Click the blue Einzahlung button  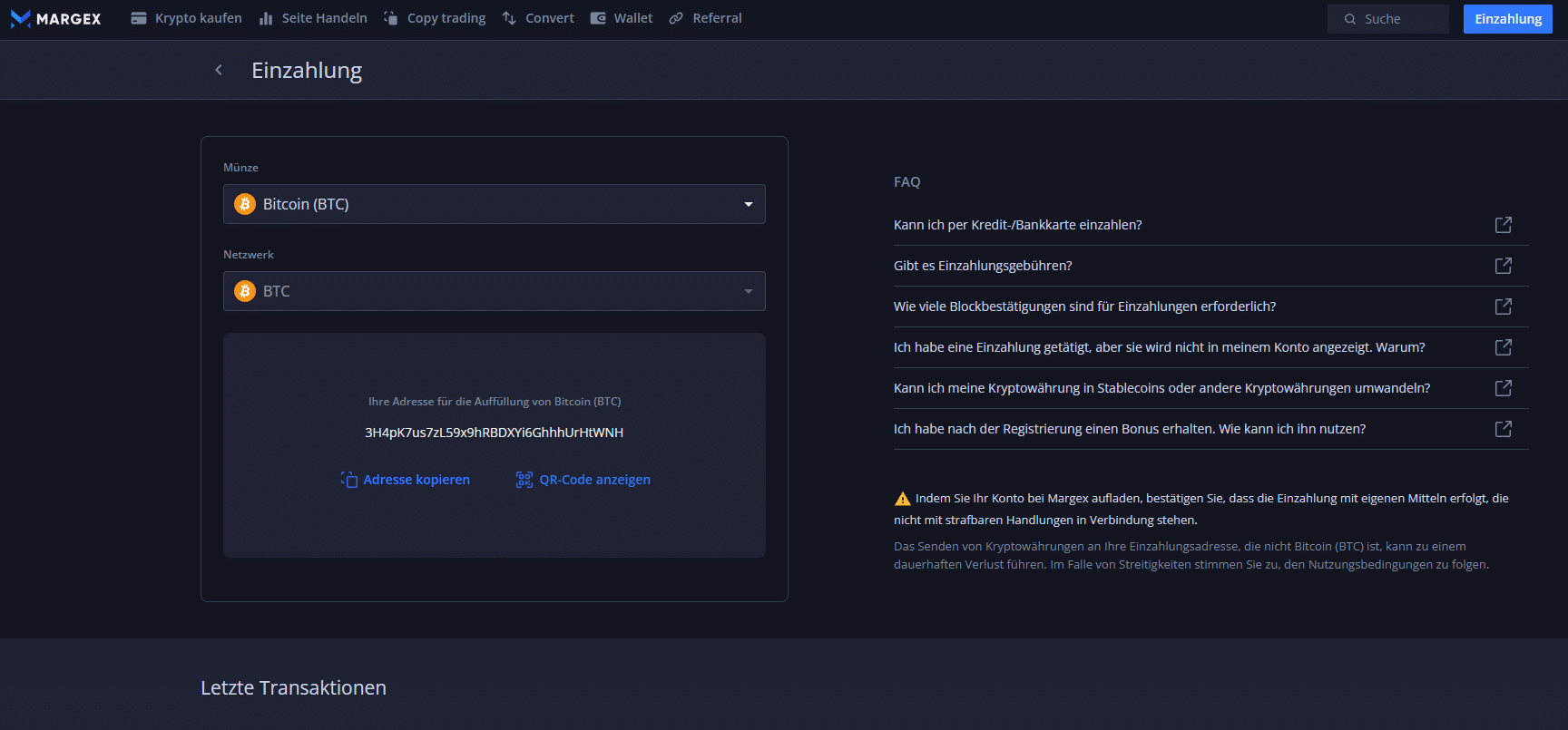[1508, 19]
